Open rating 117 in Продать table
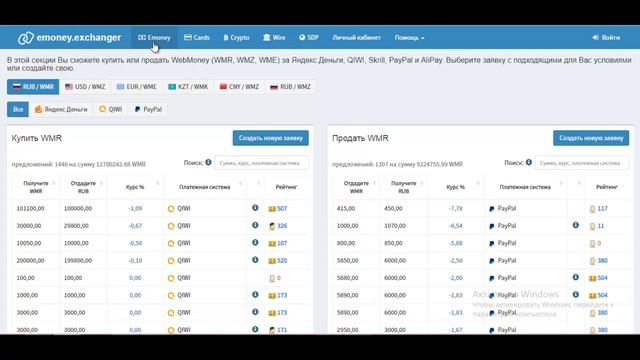The height and width of the screenshot is (360, 640). point(602,209)
